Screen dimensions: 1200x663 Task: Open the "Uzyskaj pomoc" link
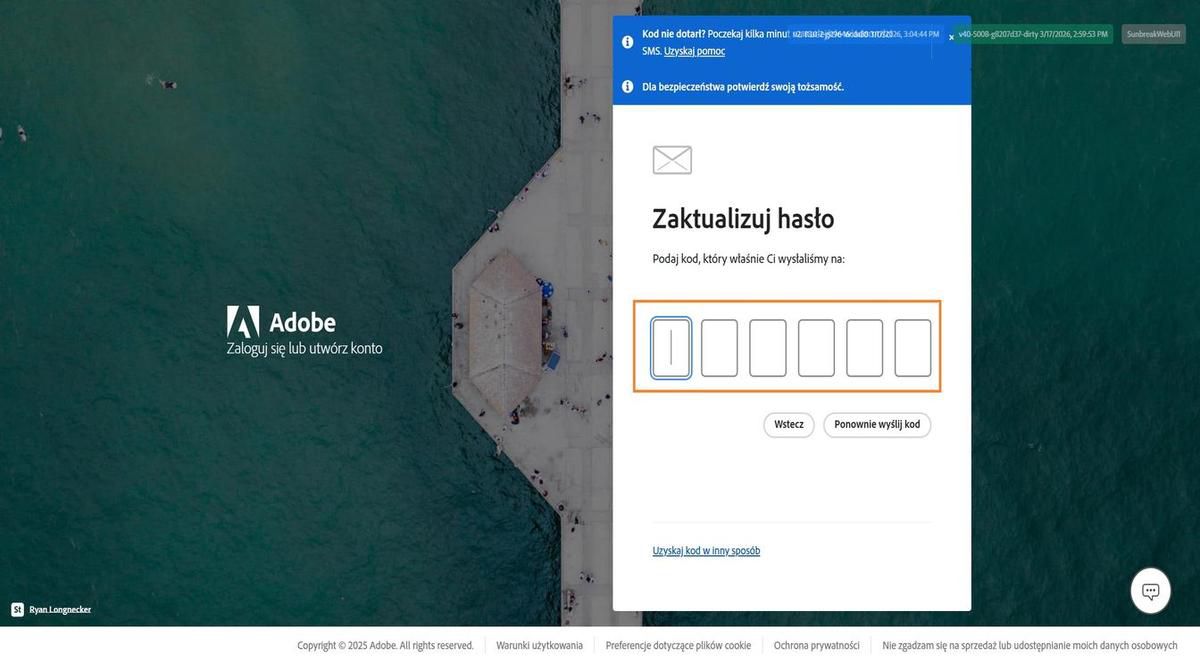(x=694, y=50)
